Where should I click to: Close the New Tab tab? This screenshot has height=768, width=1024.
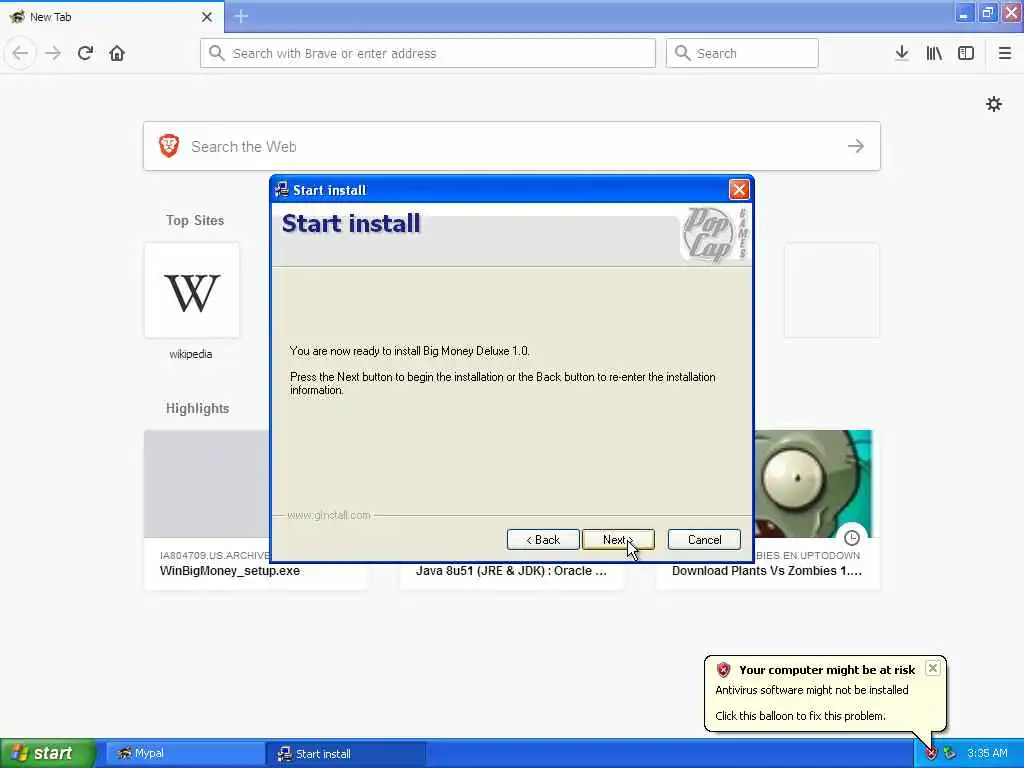coord(206,17)
